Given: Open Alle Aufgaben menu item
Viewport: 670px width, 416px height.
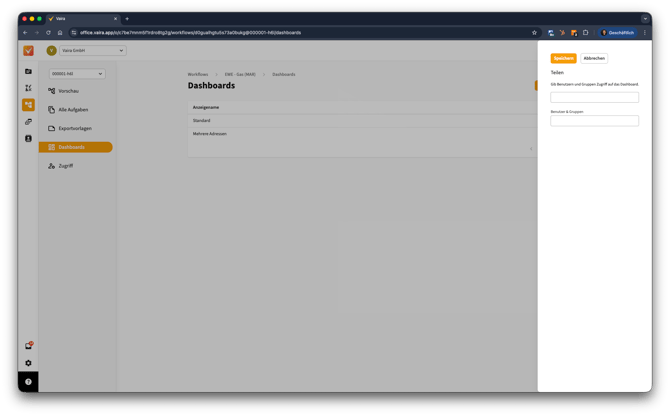Looking at the screenshot, I should (73, 109).
